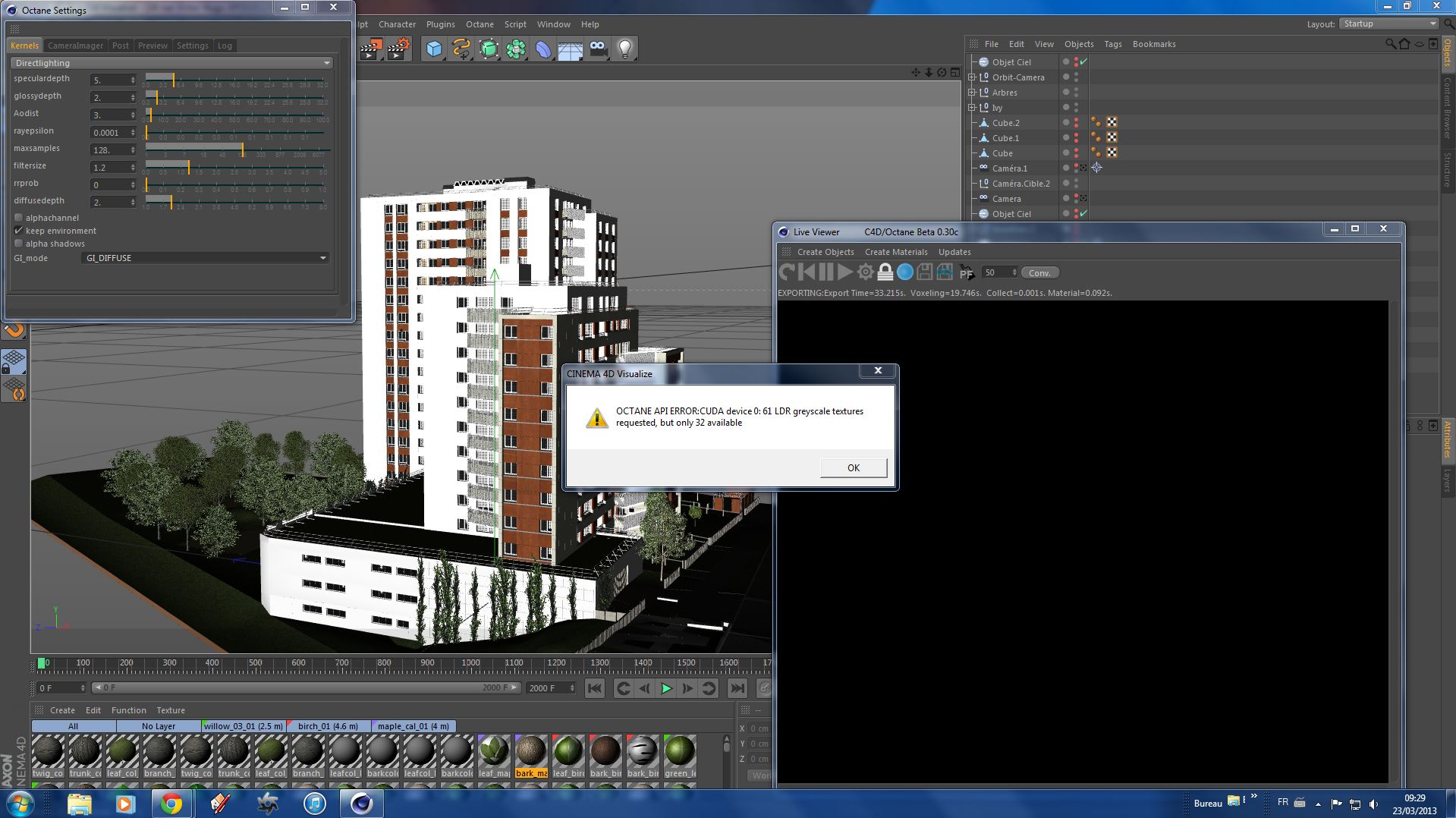The height and width of the screenshot is (818, 1456).
Task: Open the Tags menu in Object Manager
Action: (x=1112, y=44)
